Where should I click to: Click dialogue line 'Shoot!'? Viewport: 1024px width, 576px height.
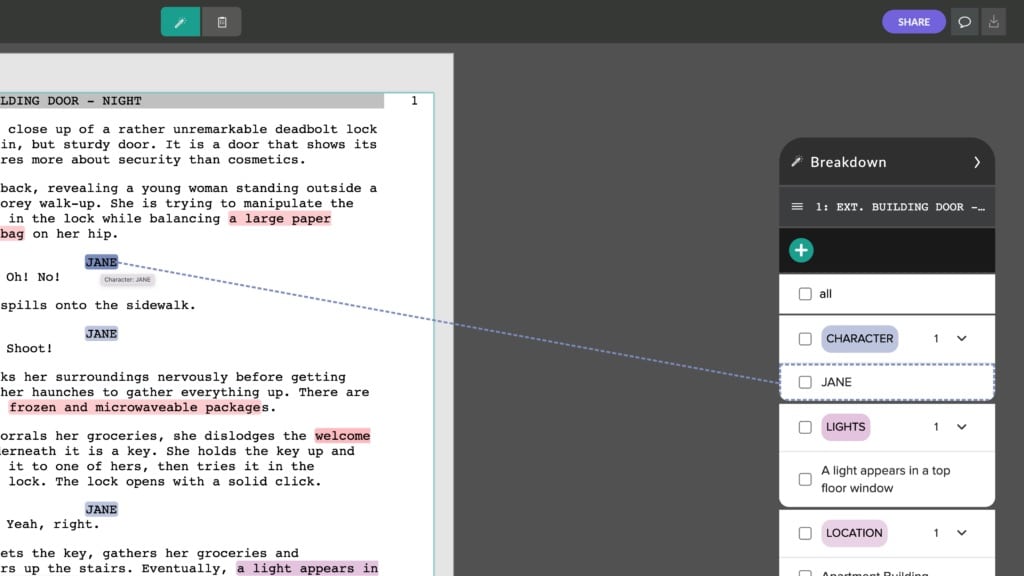click(29, 349)
